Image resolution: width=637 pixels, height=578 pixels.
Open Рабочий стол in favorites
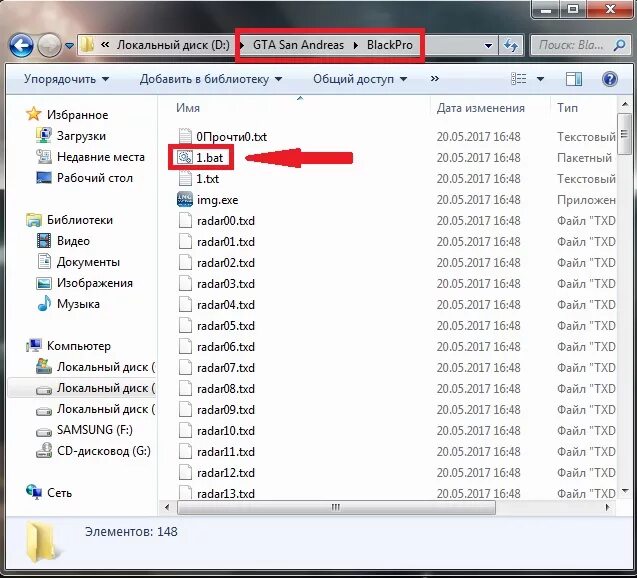95,178
